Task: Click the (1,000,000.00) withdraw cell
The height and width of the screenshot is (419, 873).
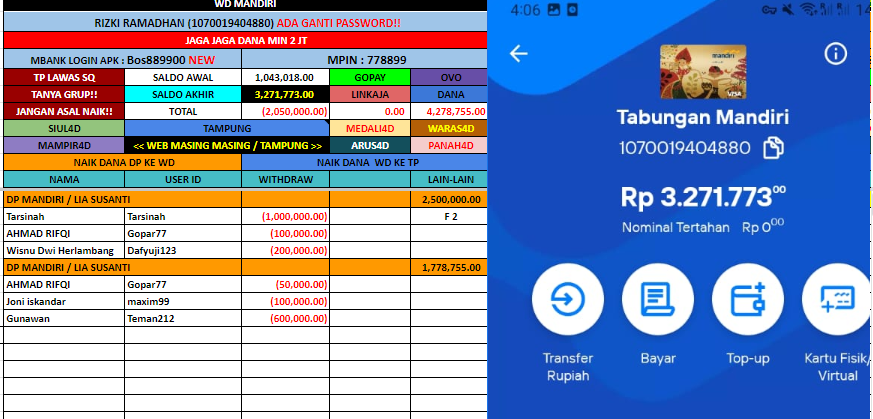Action: [x=285, y=216]
